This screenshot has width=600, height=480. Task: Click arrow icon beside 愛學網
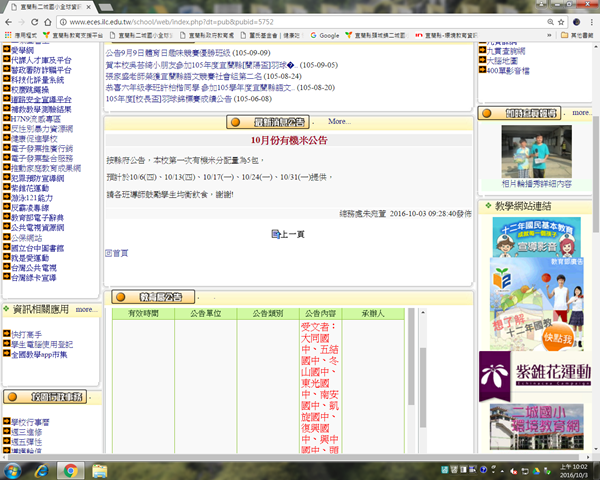(7, 49)
